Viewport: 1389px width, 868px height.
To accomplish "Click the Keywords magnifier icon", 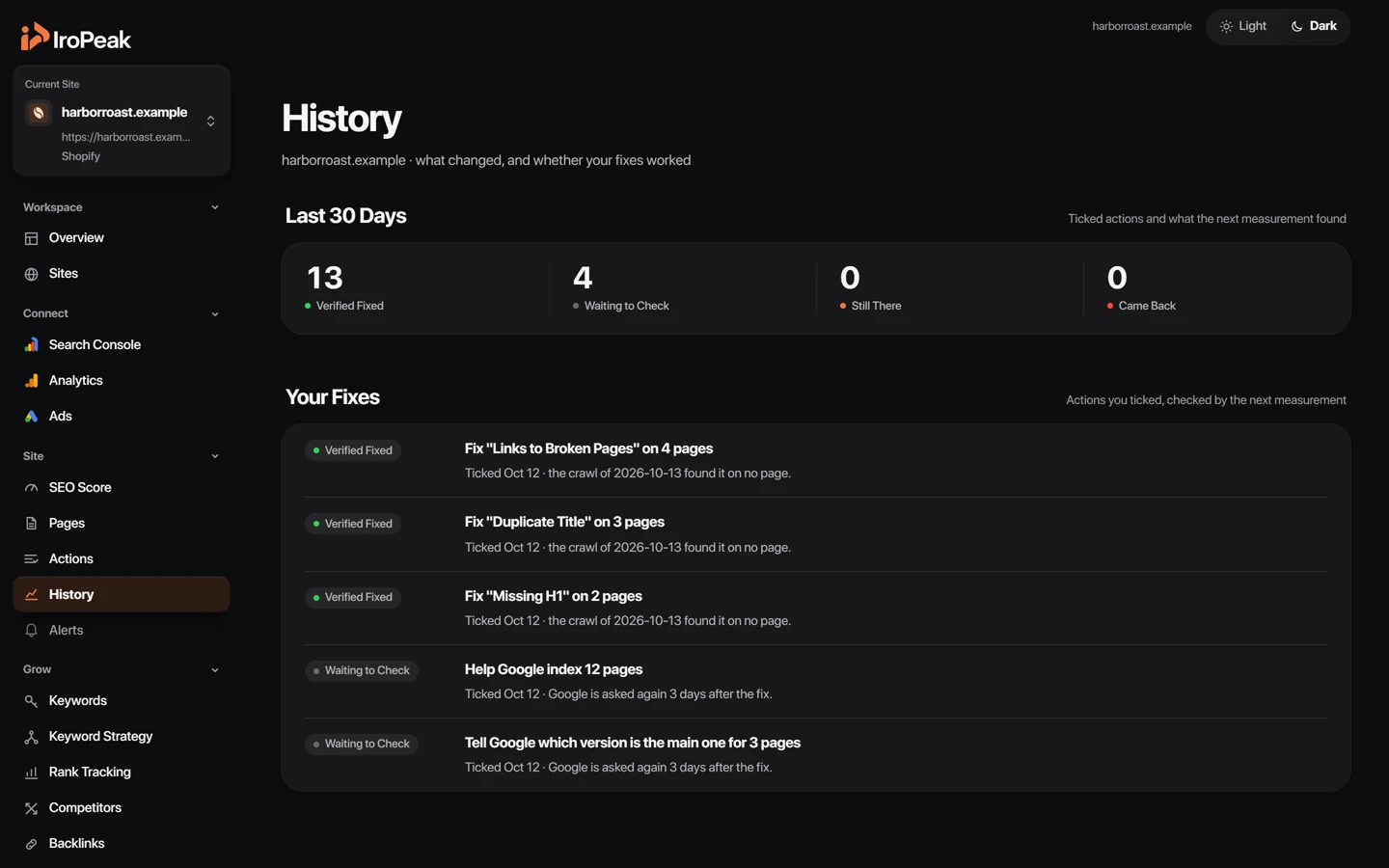I will 31,701.
